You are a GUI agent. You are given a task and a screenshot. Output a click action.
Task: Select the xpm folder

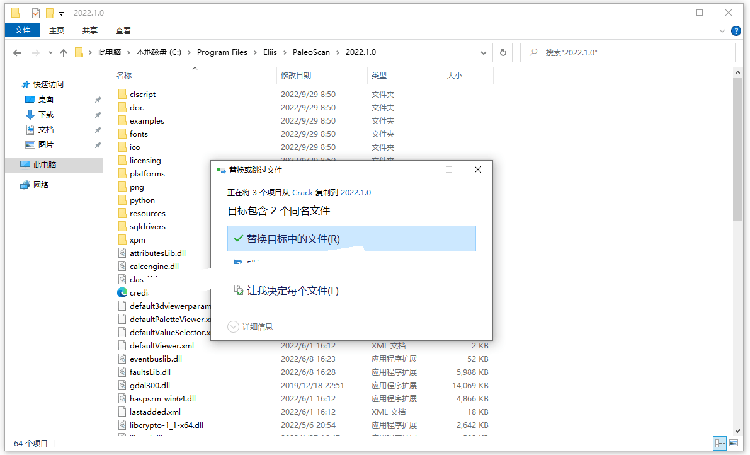132,240
